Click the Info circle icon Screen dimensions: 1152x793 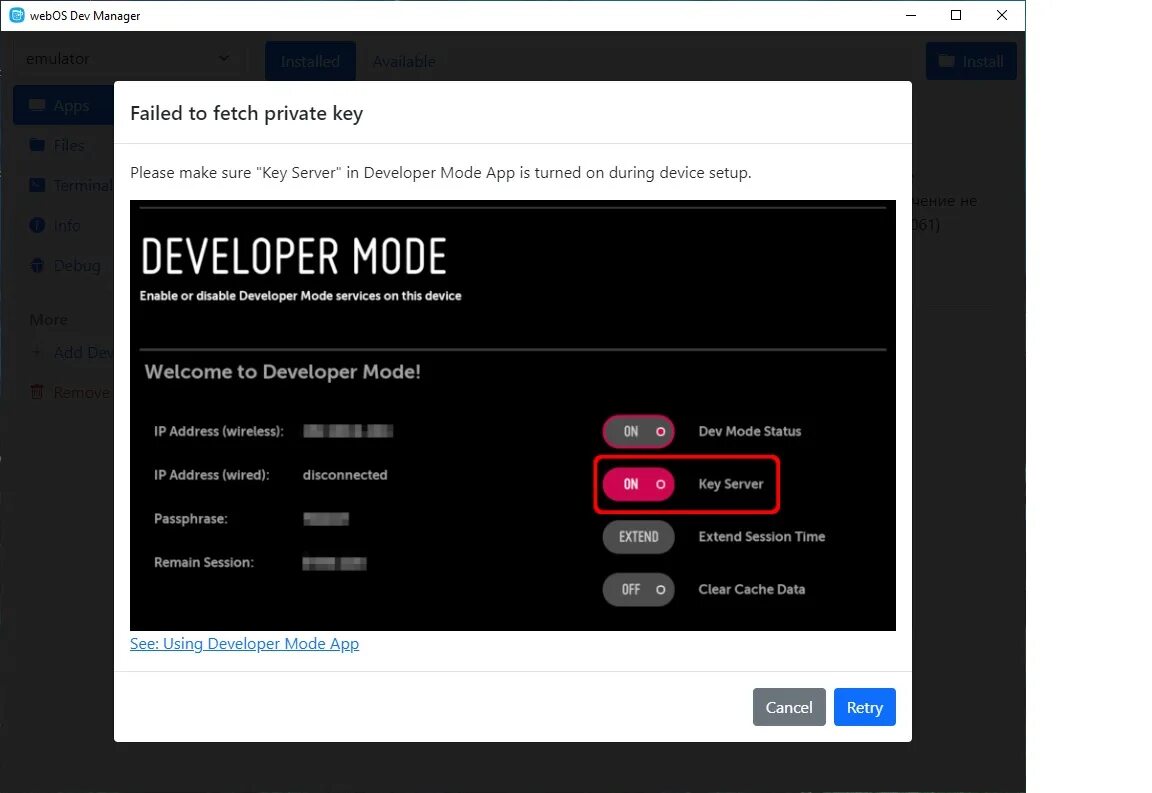37,225
